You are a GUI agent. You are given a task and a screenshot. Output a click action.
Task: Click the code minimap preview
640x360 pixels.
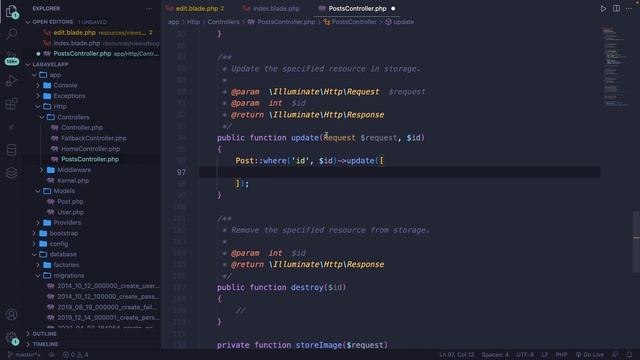click(616, 67)
